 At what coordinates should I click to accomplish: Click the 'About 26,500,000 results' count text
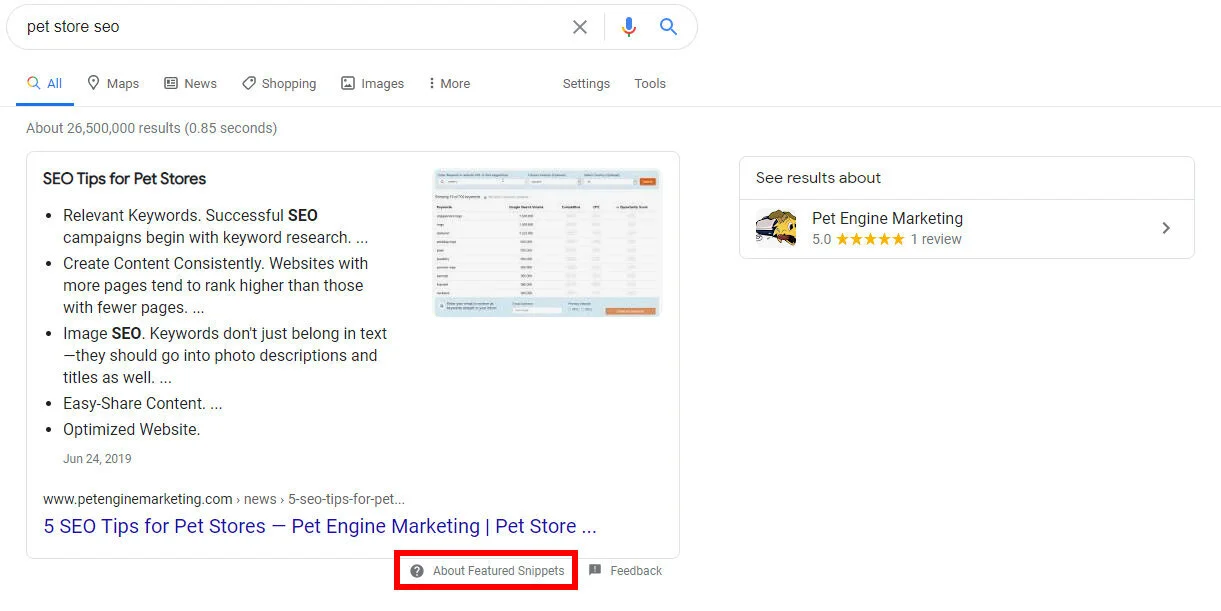152,128
